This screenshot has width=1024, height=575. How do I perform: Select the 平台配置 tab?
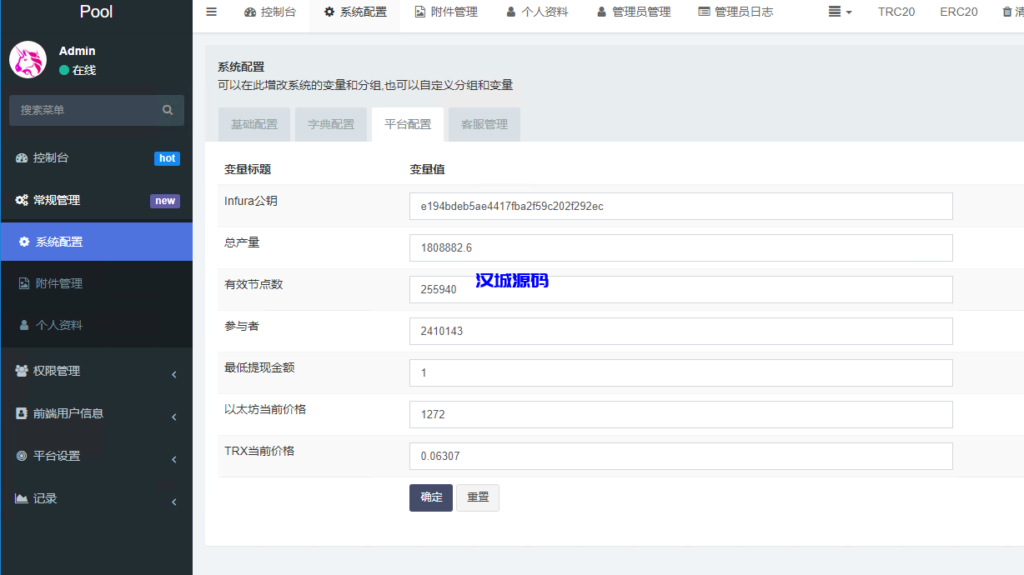tap(408, 124)
